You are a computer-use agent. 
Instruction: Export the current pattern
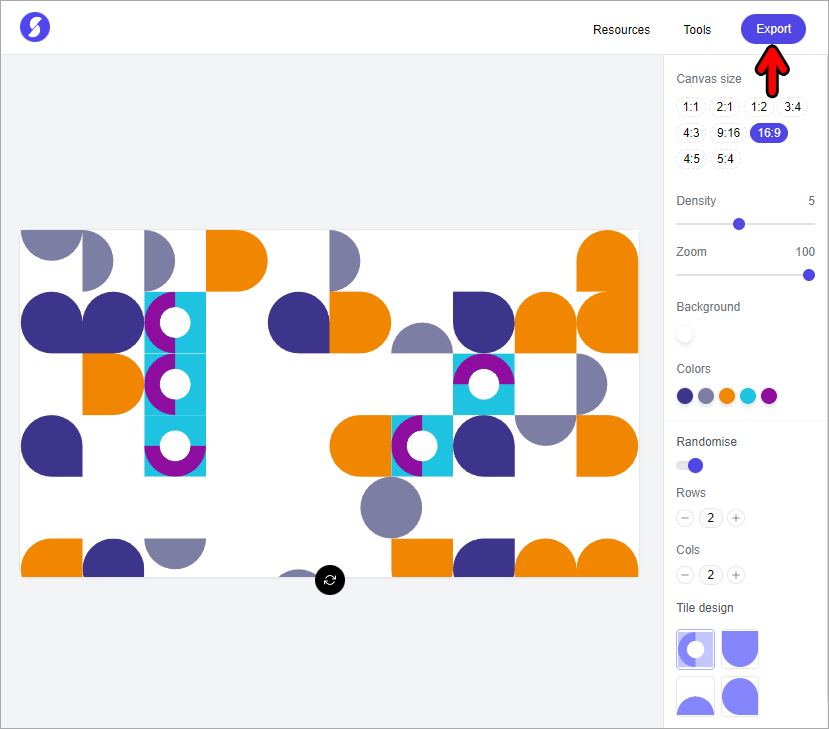click(773, 29)
